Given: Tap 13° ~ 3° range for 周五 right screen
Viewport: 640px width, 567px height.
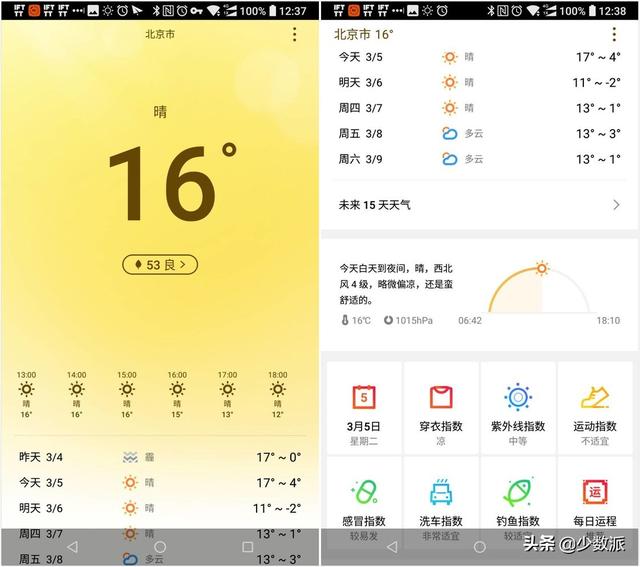Looking at the screenshot, I should pyautogui.click(x=598, y=134).
